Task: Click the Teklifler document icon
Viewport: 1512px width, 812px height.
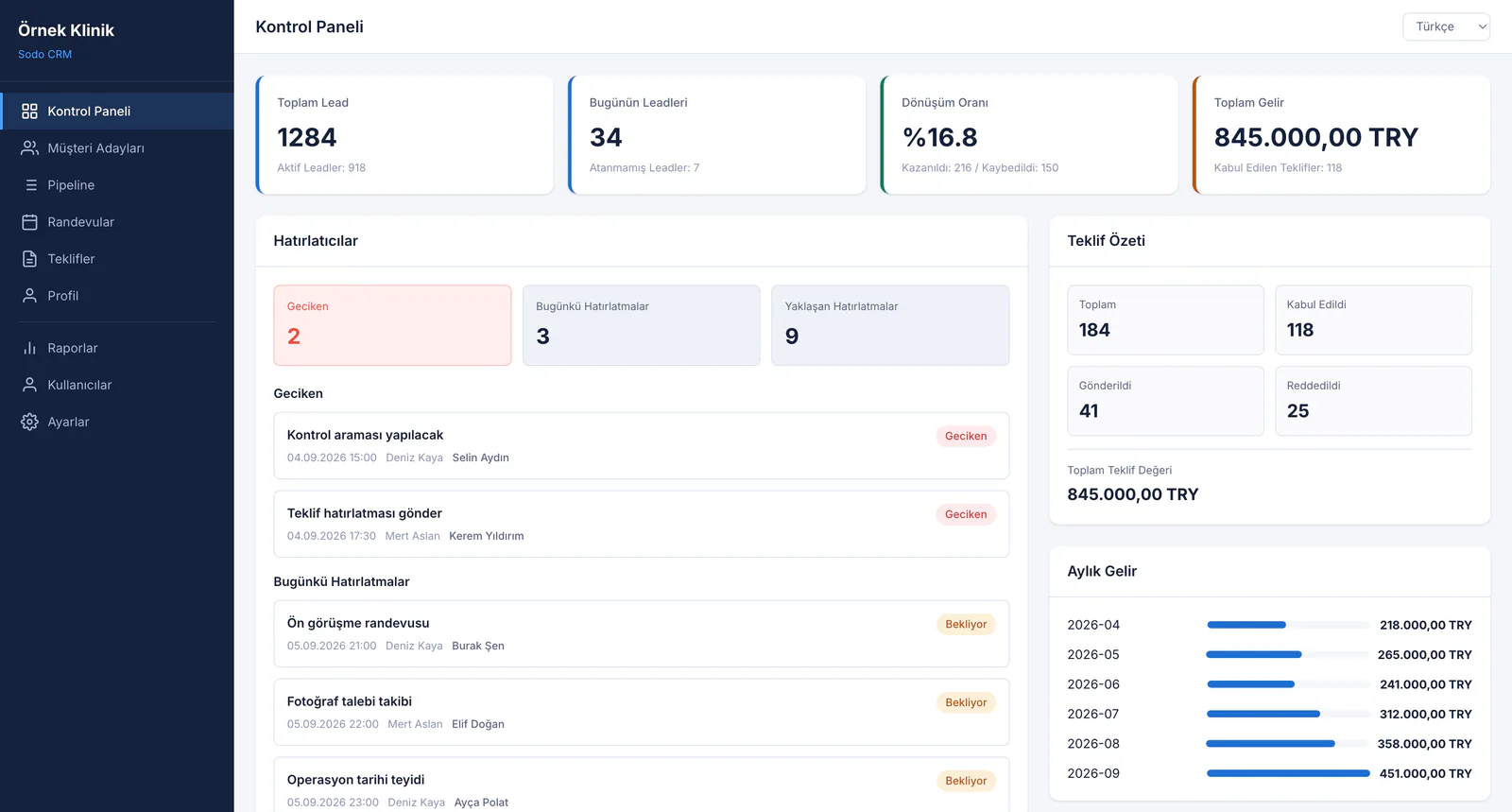Action: click(x=29, y=259)
